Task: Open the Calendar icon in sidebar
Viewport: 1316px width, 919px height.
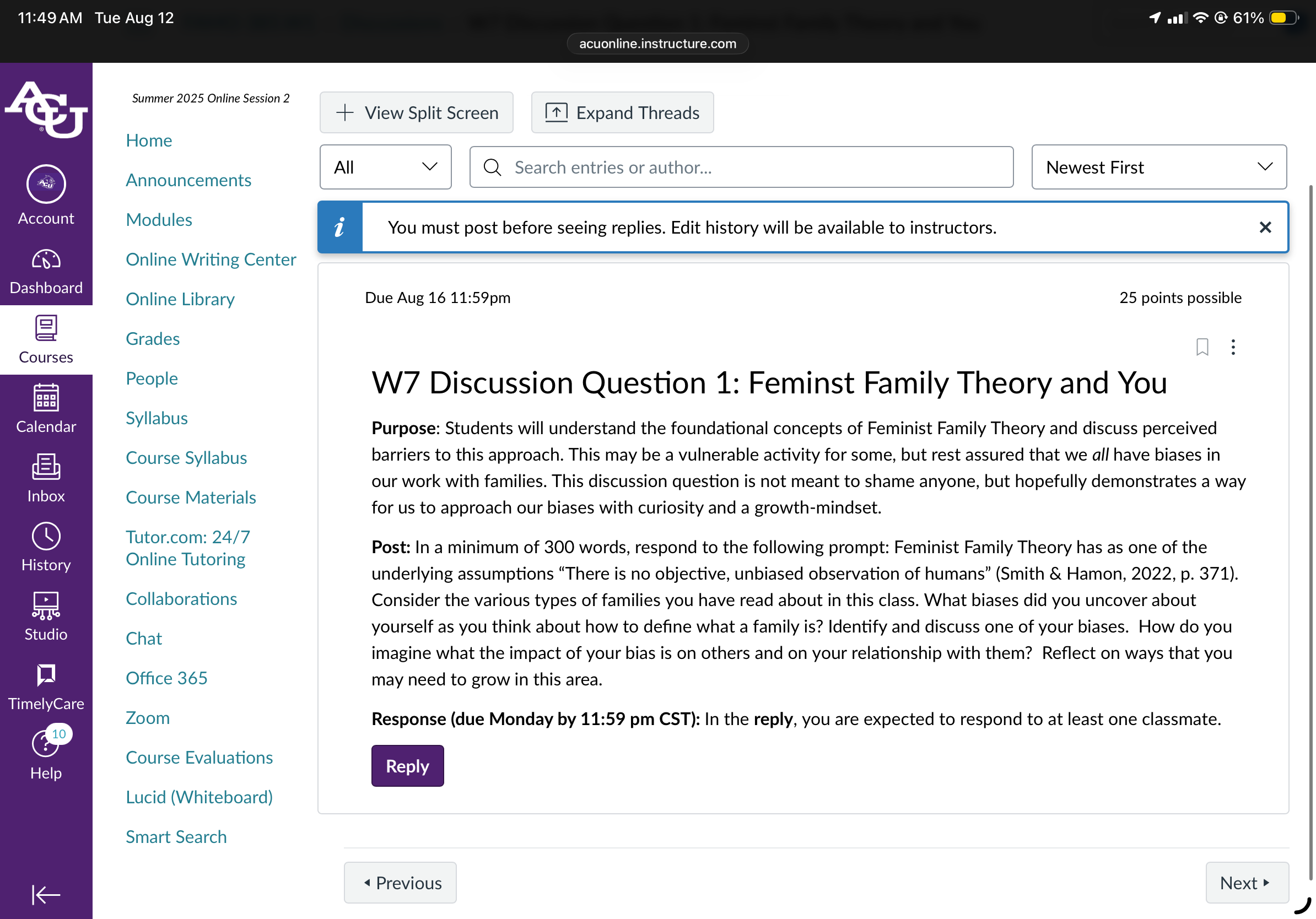Action: tap(46, 398)
